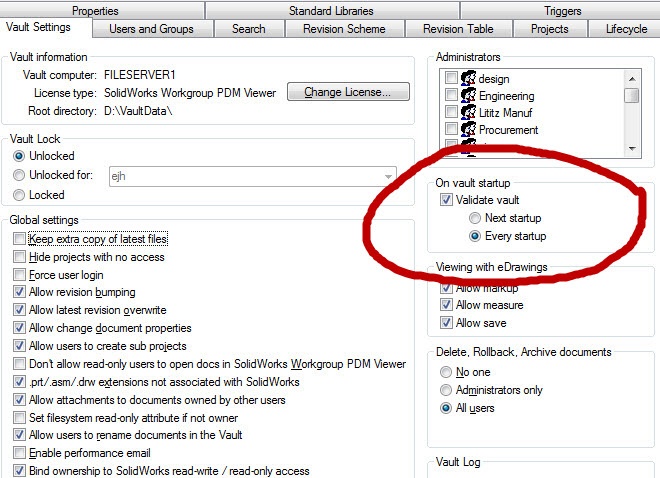This screenshot has height=478, width=660.
Task: Select Administrators only radio option
Action: [x=446, y=390]
